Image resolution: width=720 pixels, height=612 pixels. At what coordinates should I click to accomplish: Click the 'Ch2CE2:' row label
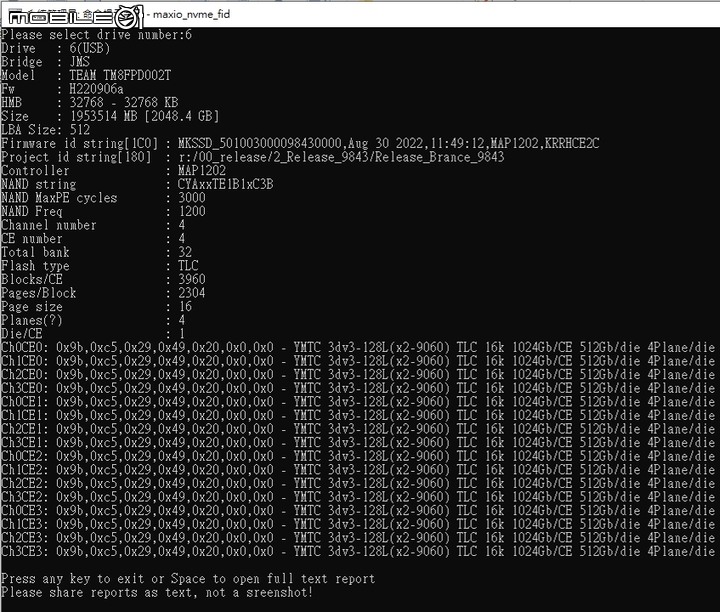pos(25,483)
